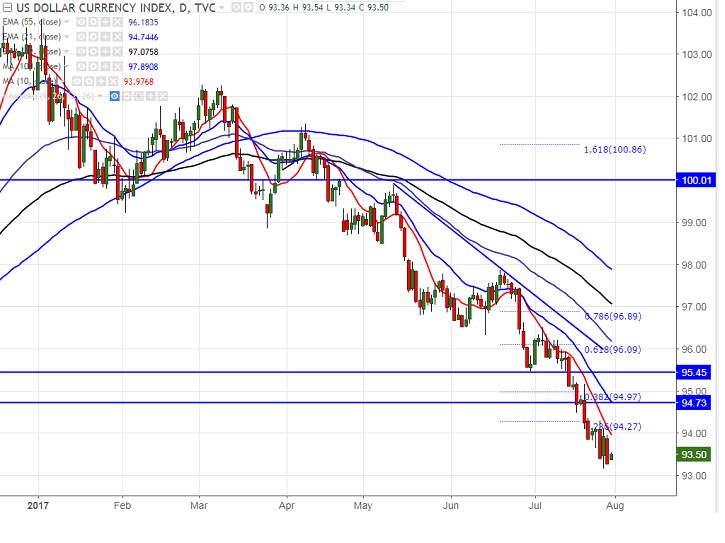The height and width of the screenshot is (543, 725).
Task: Click the indicator value 97.0758
Action: pos(143,52)
